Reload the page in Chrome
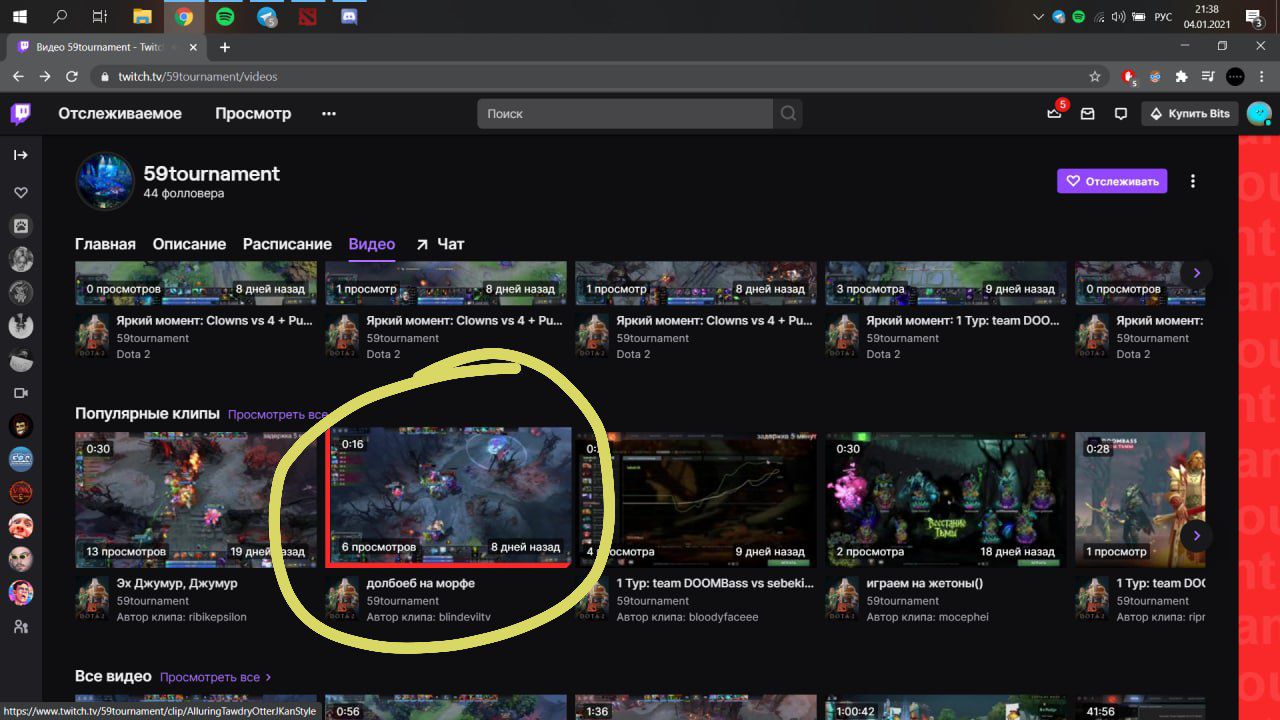 [x=71, y=76]
